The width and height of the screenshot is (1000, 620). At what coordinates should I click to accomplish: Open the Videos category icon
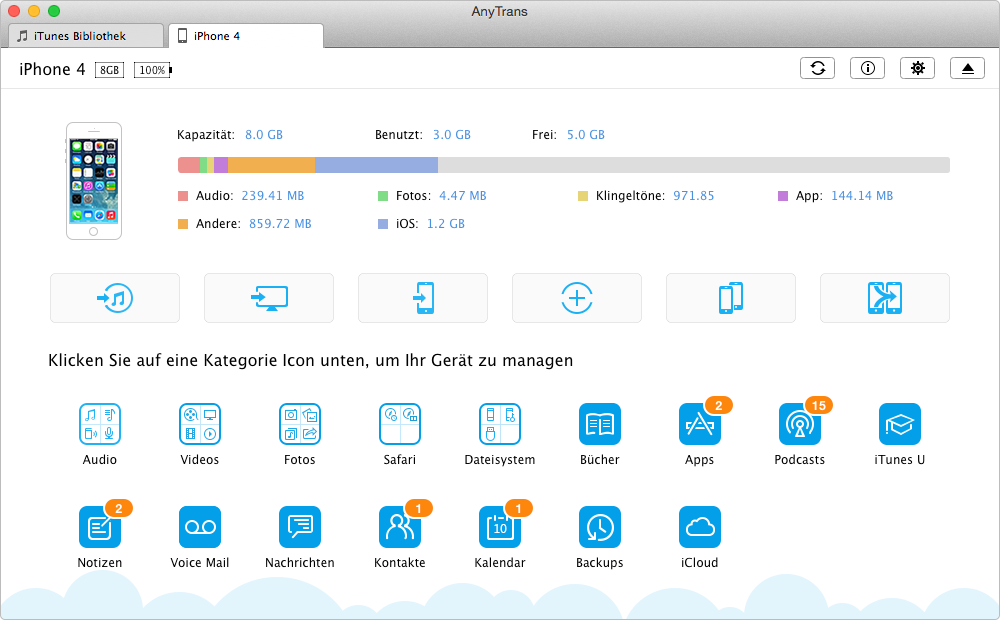[200, 424]
